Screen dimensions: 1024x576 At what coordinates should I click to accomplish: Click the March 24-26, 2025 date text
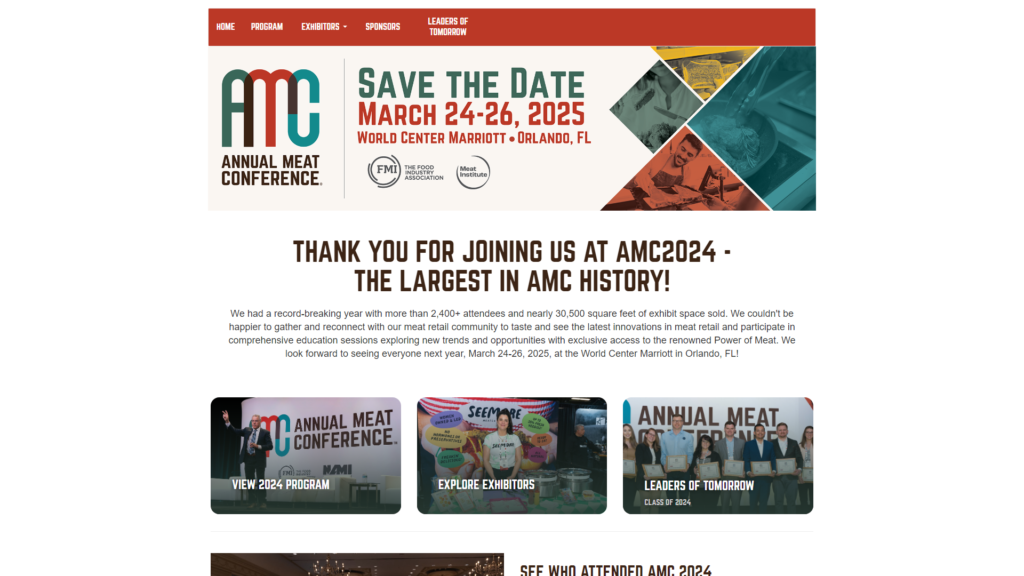471,114
